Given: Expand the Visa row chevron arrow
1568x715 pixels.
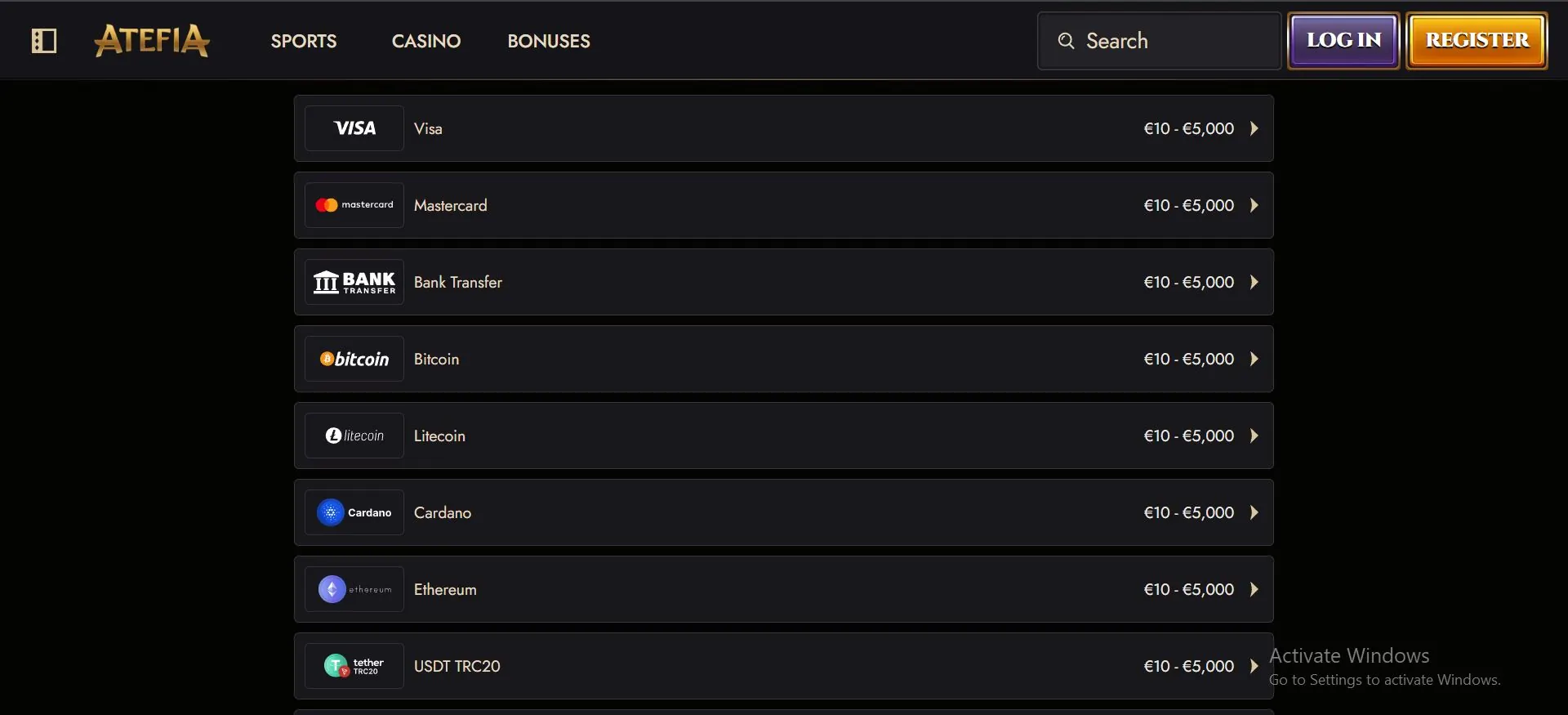Looking at the screenshot, I should pyautogui.click(x=1254, y=128).
